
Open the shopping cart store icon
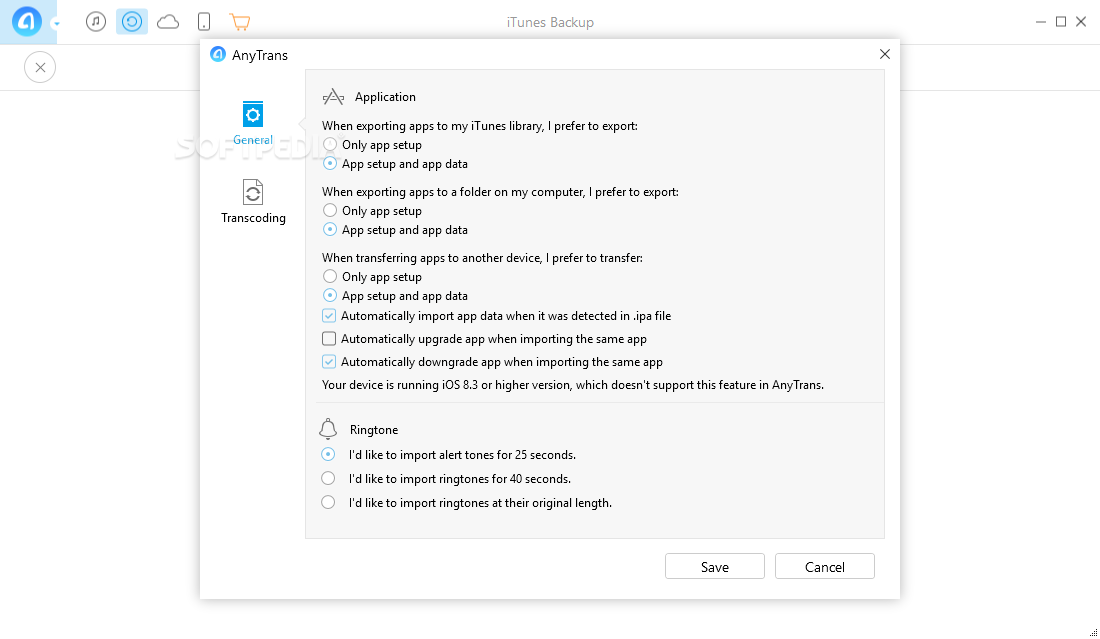(240, 22)
